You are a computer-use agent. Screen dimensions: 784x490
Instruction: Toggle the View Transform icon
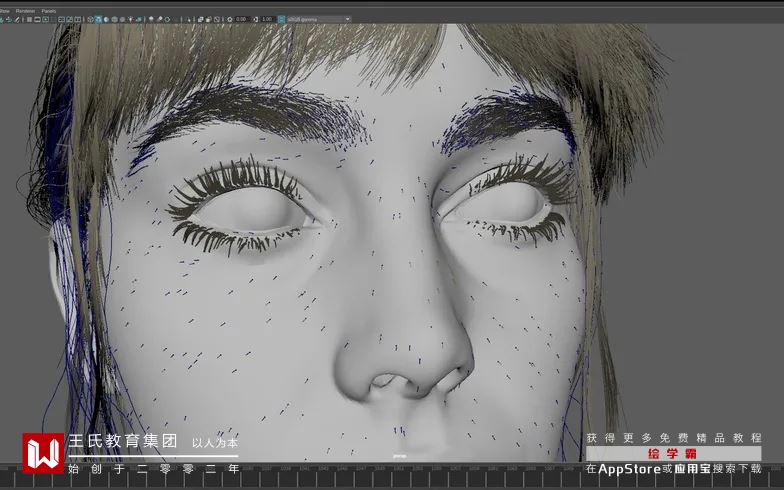coord(281,20)
